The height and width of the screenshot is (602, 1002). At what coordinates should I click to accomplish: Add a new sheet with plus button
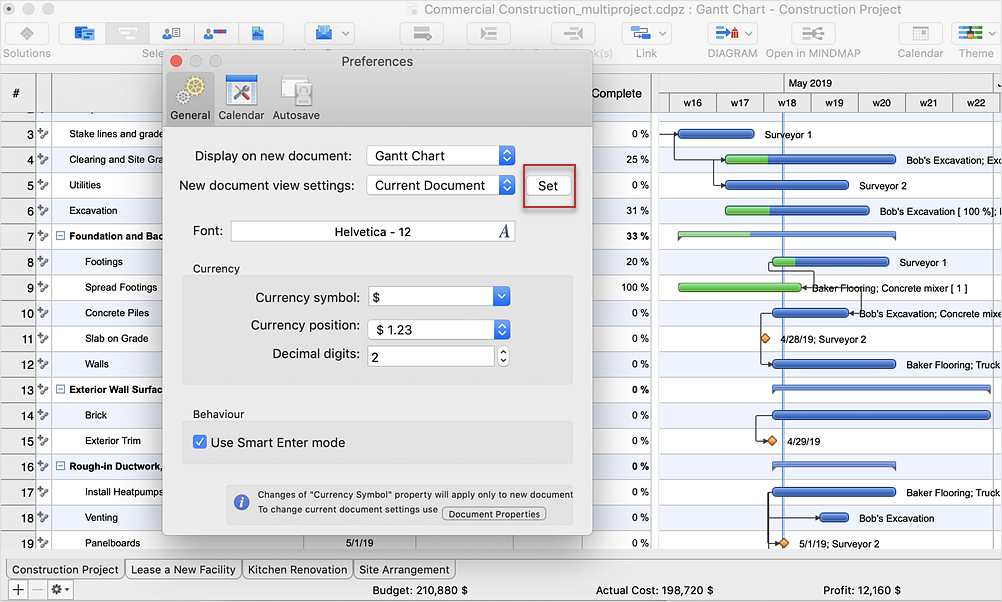[x=18, y=590]
